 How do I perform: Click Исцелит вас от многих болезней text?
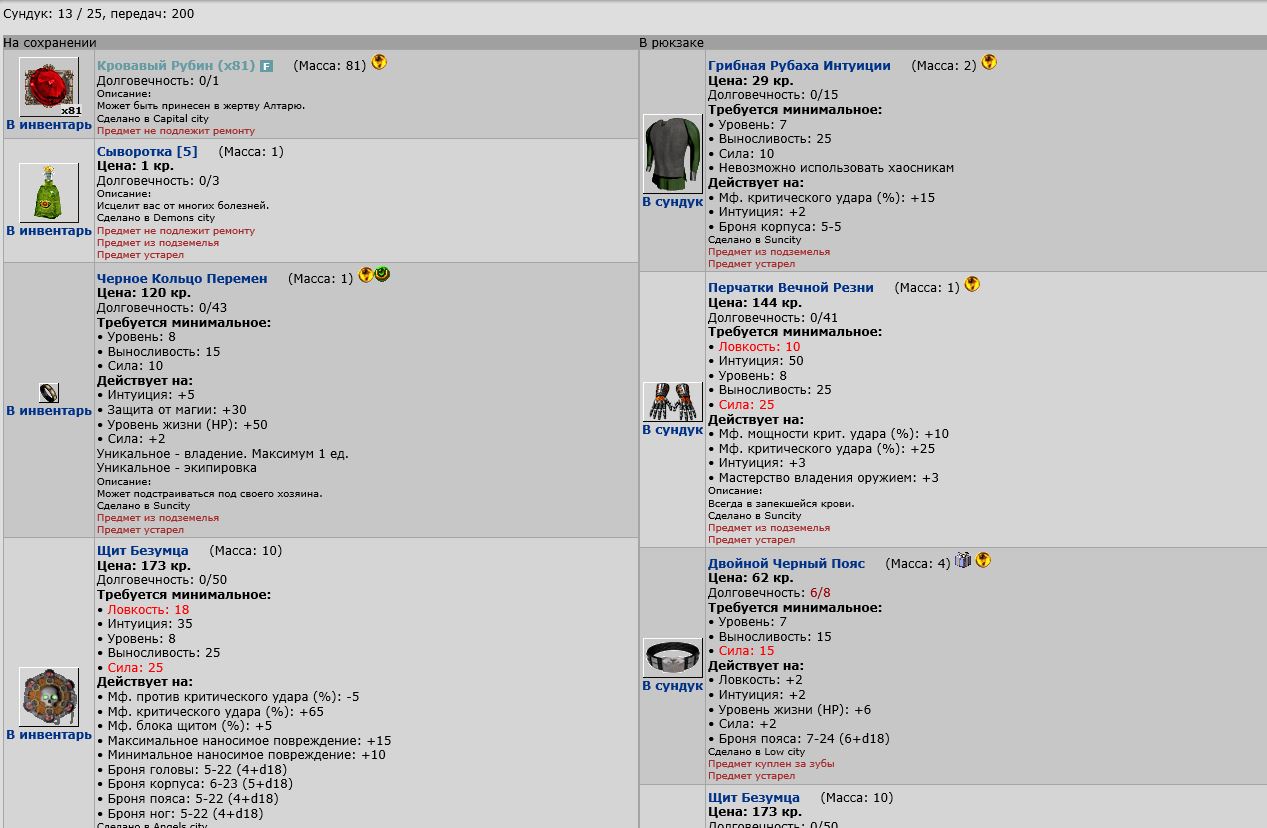point(183,206)
